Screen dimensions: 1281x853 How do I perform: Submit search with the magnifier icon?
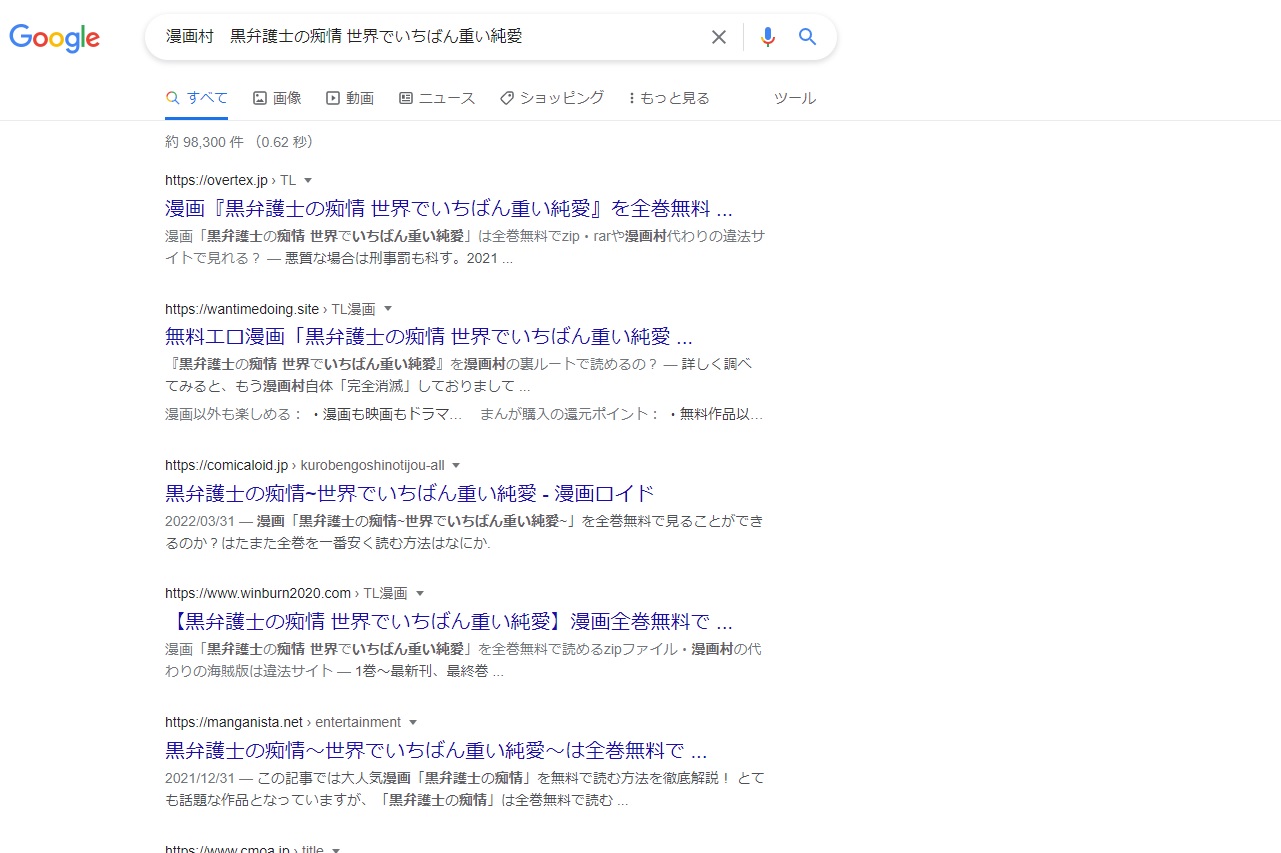pyautogui.click(x=808, y=37)
